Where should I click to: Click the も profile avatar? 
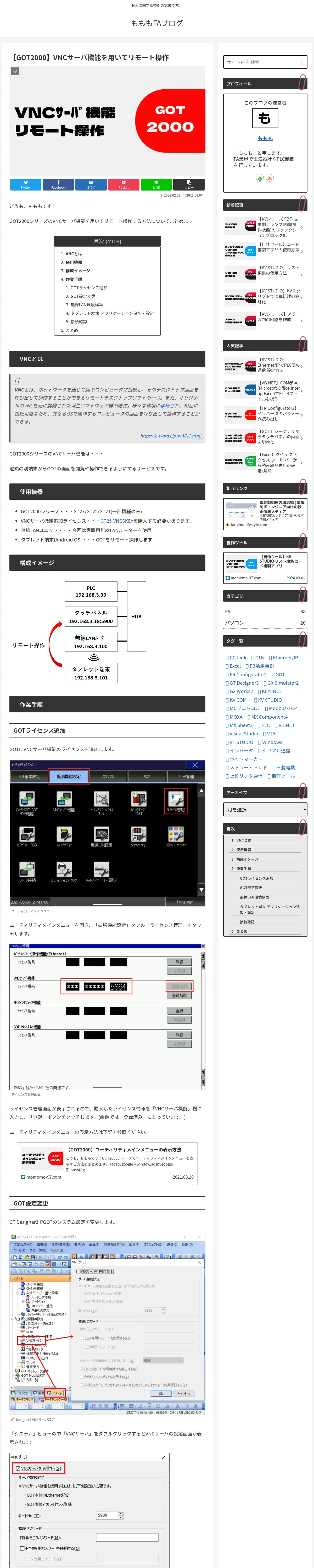click(265, 119)
